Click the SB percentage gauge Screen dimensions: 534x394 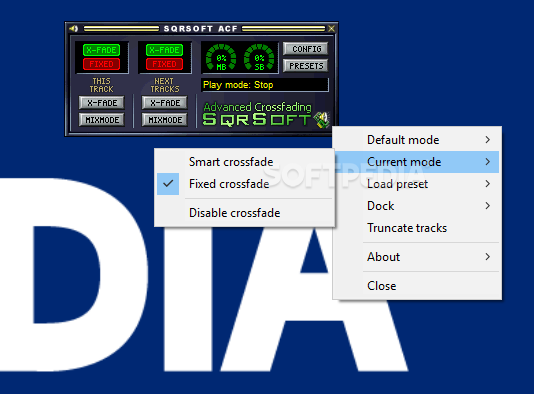pyautogui.click(x=259, y=58)
